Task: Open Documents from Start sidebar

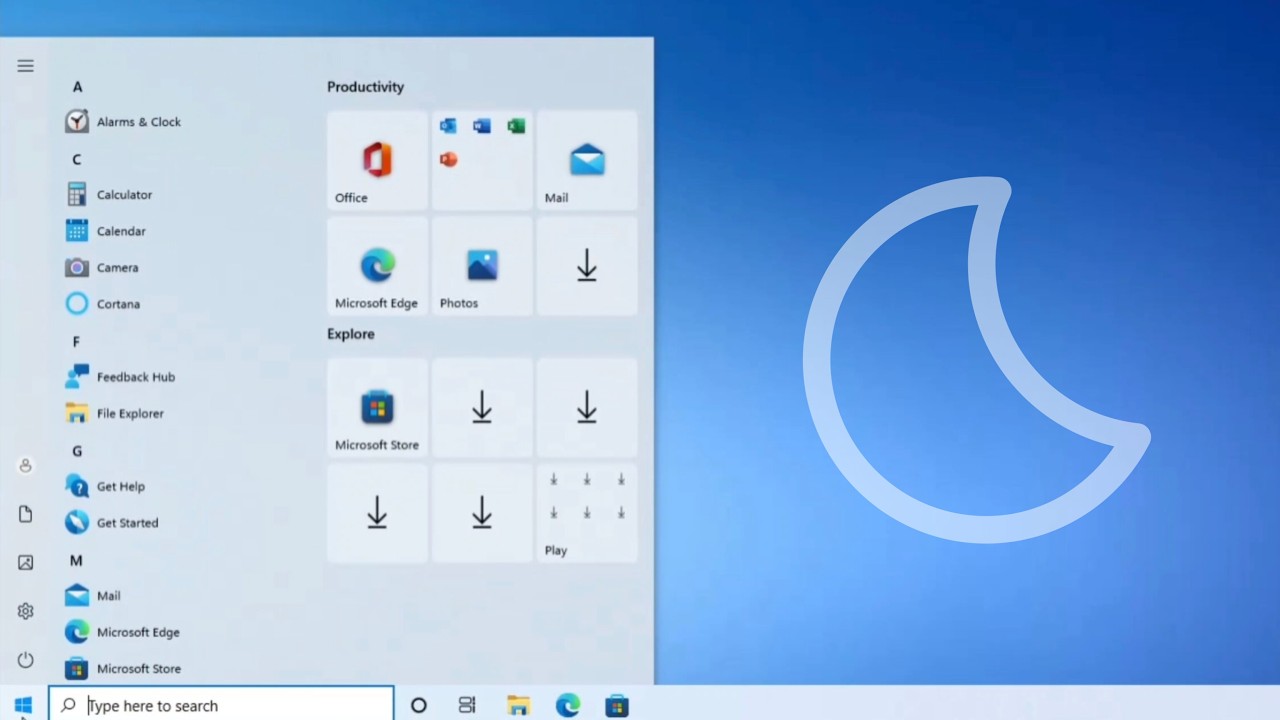Action: pyautogui.click(x=25, y=514)
